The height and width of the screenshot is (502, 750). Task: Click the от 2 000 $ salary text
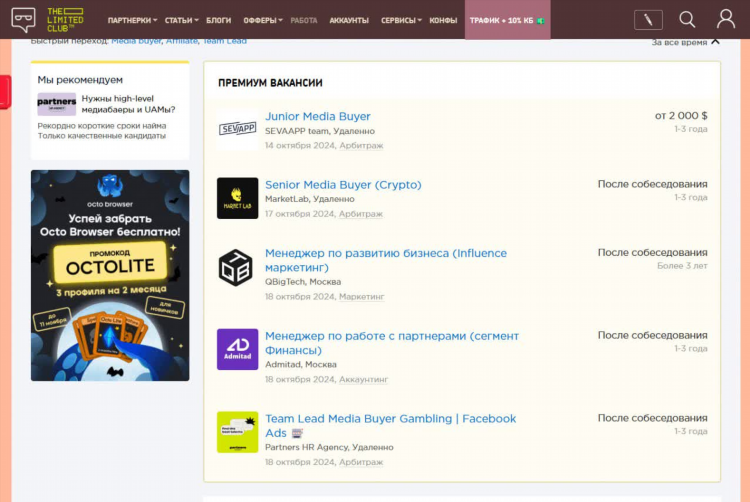click(x=681, y=116)
